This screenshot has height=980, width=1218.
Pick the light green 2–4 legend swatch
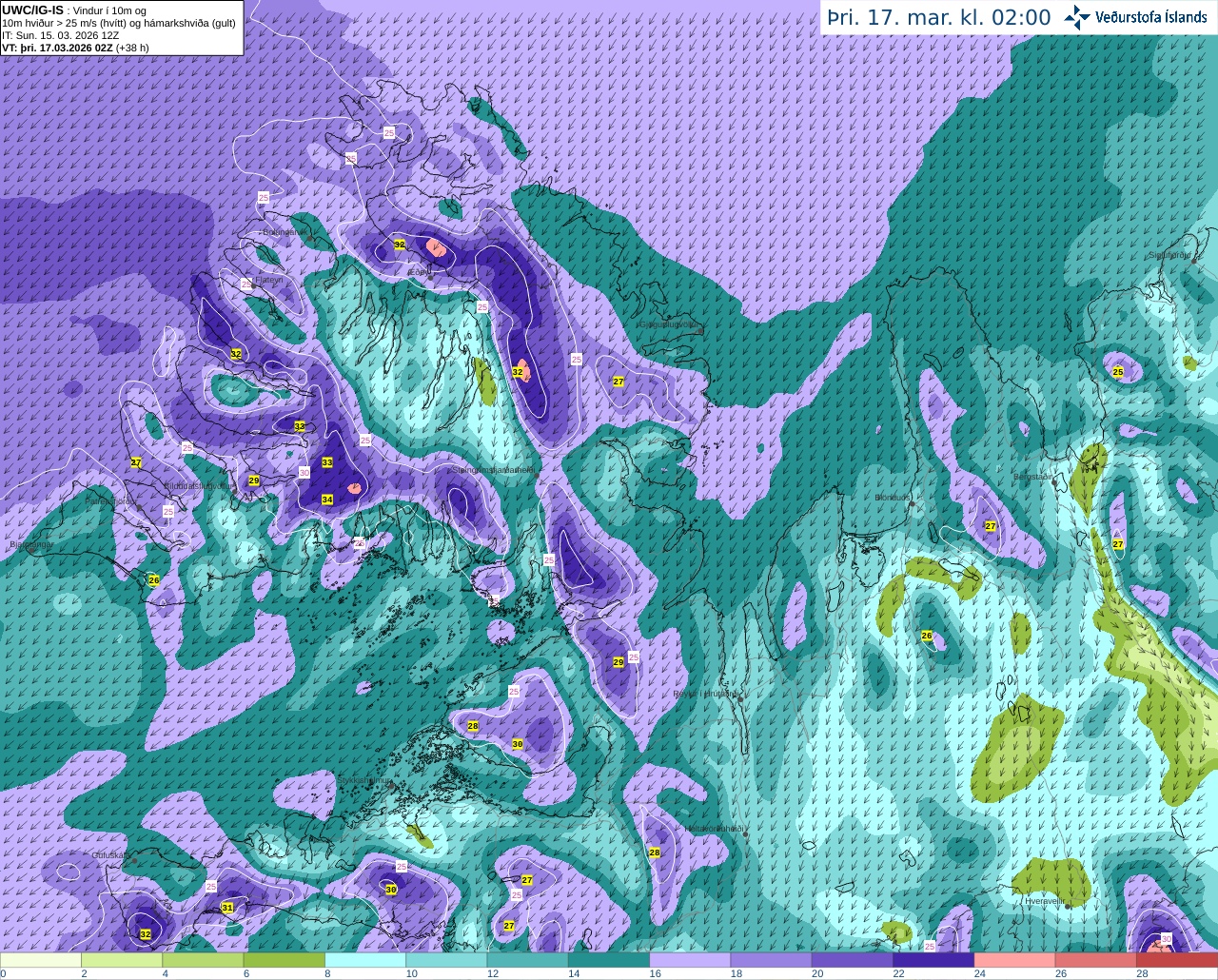tap(122, 959)
